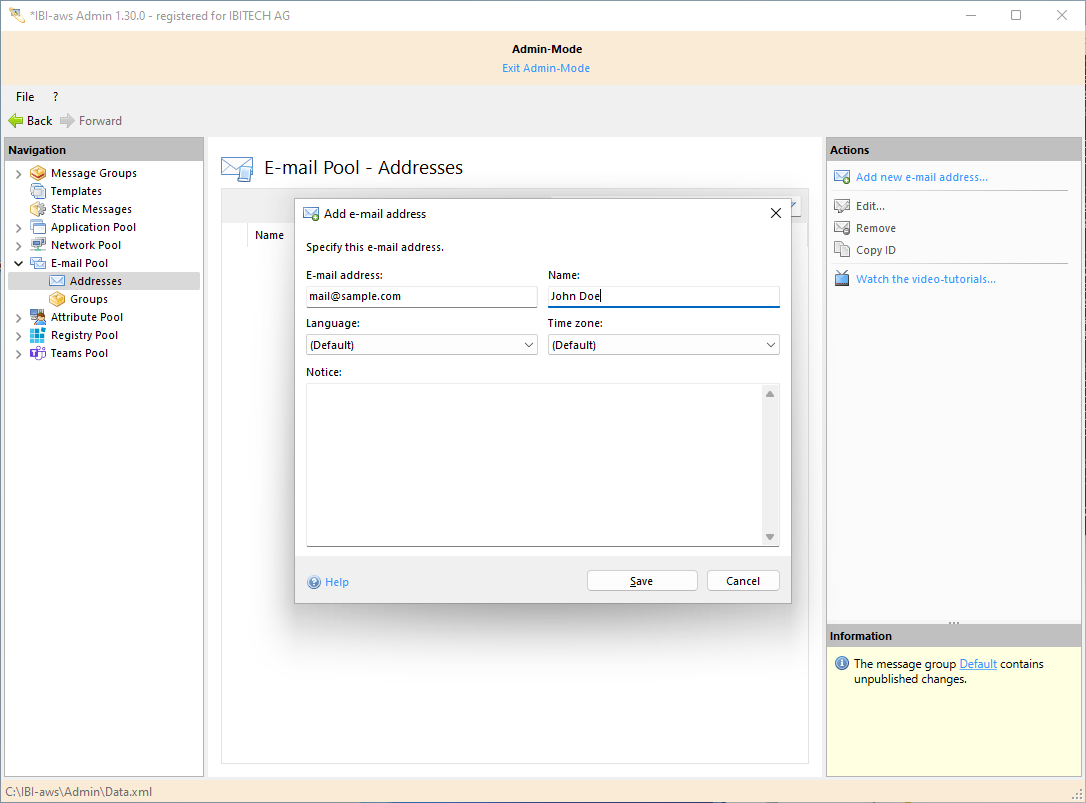
Task: Click the Exit Admin-Mode link
Action: click(546, 68)
